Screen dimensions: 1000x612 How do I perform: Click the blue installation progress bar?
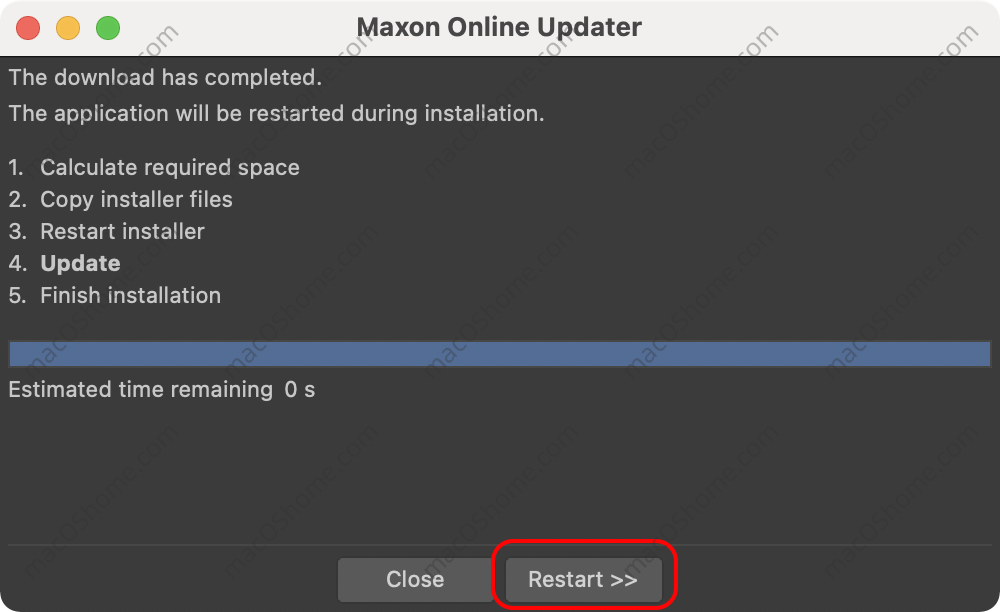(499, 354)
